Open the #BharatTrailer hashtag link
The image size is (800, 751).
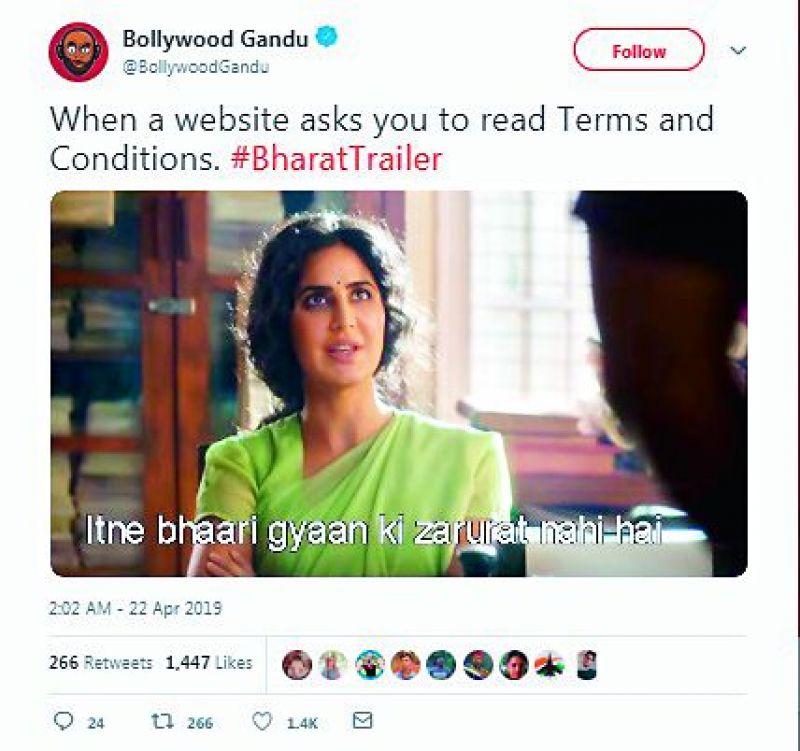[x=336, y=159]
